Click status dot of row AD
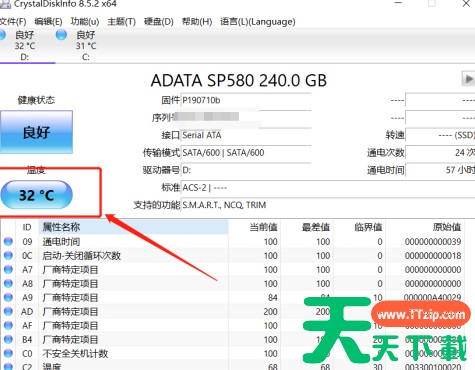475x370 pixels. click(x=8, y=311)
